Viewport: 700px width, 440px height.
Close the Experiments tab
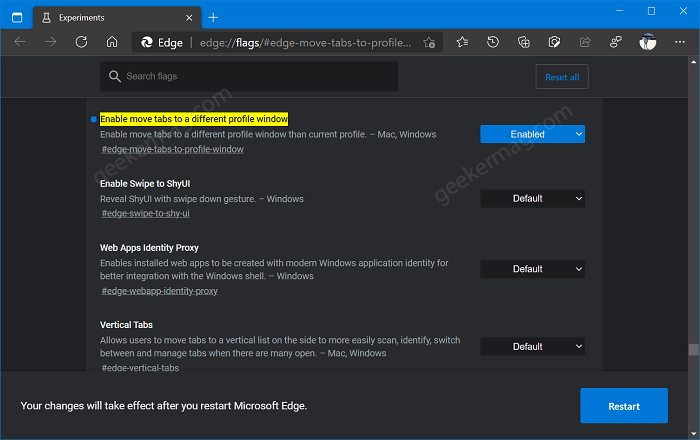[x=189, y=18]
